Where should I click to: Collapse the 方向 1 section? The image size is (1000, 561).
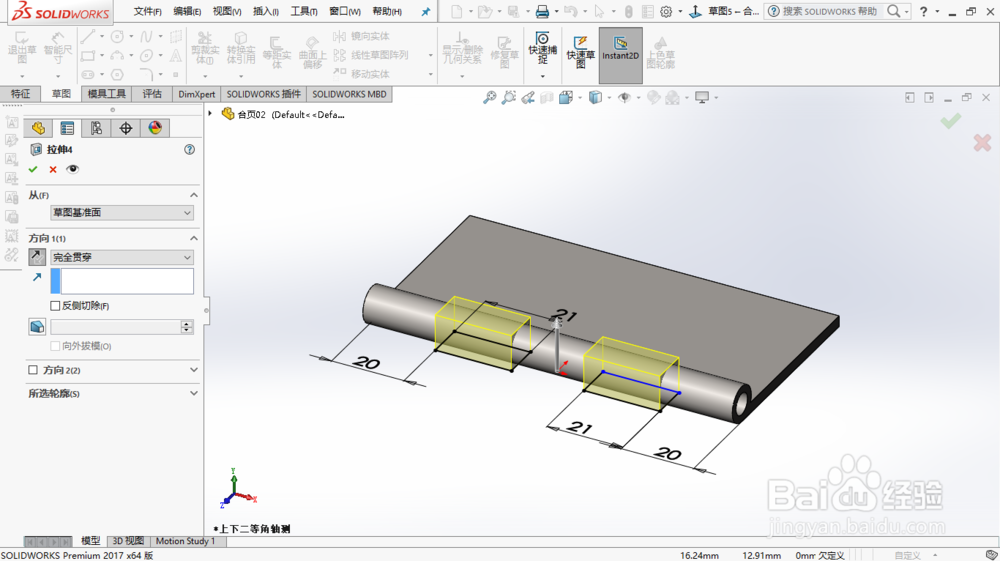(194, 238)
